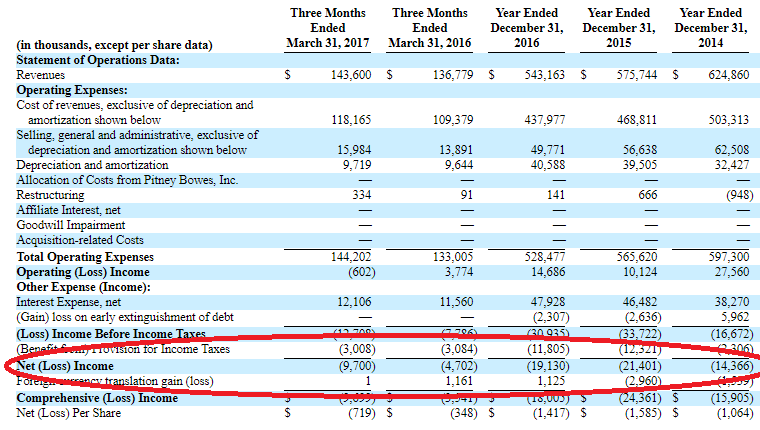Click restructuring value (948)
This screenshot has width=760, height=430.
tap(740, 195)
